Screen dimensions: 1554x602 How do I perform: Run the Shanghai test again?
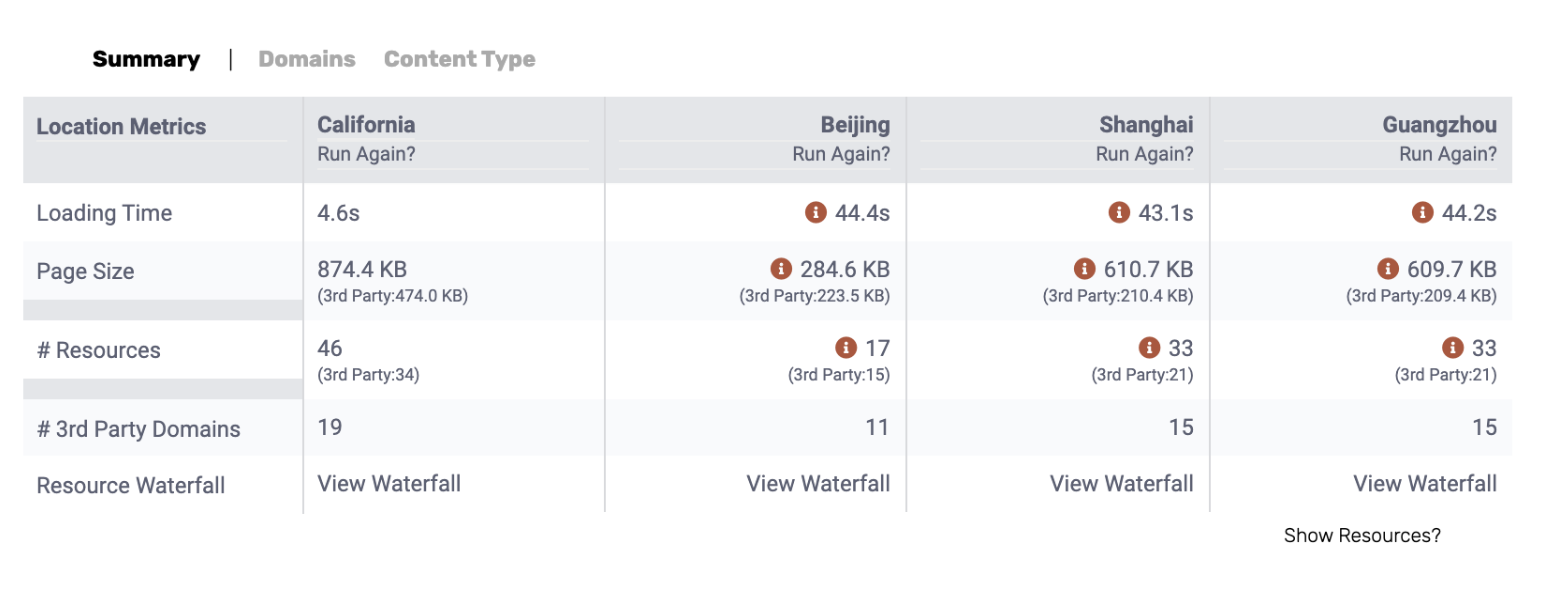(1145, 154)
